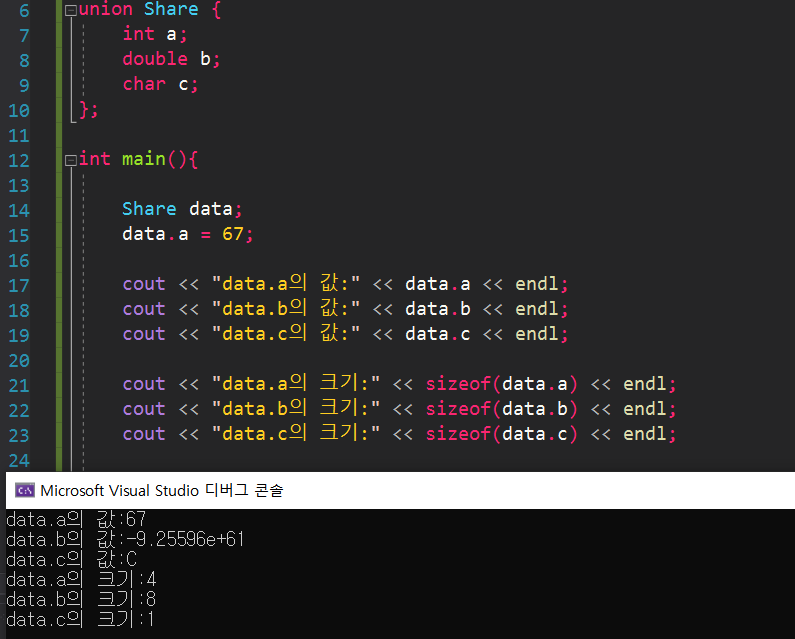Click the 'union' keyword on line 6
The image size is (795, 639).
tap(105, 9)
